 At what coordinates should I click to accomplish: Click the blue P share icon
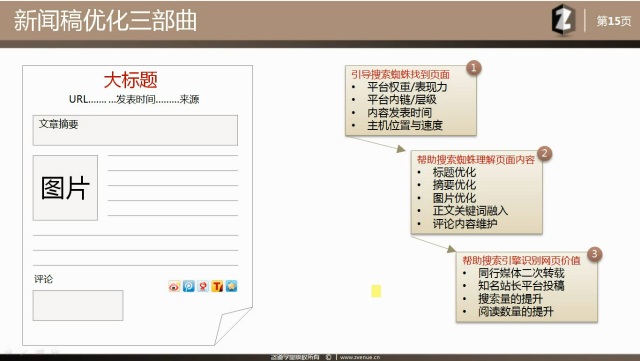click(x=189, y=286)
